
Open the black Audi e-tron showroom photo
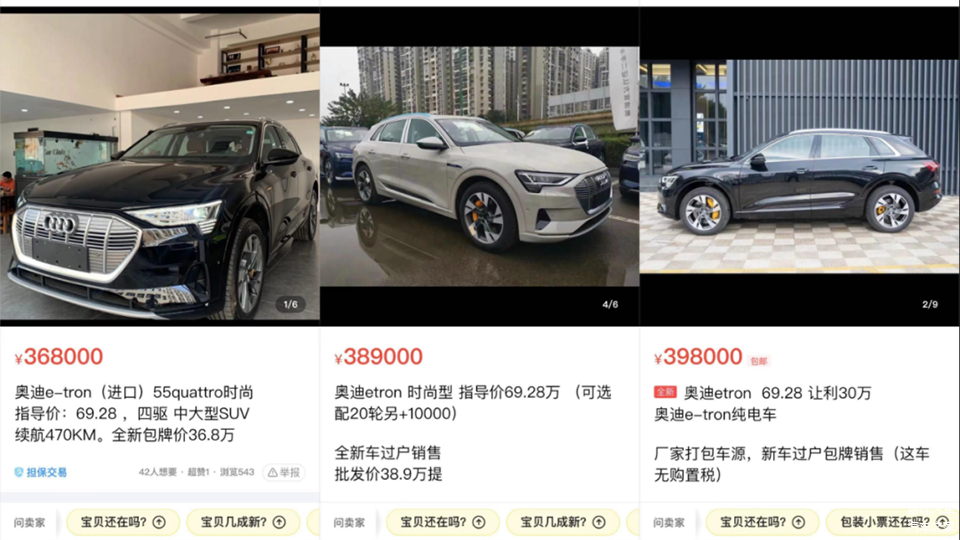[x=160, y=167]
